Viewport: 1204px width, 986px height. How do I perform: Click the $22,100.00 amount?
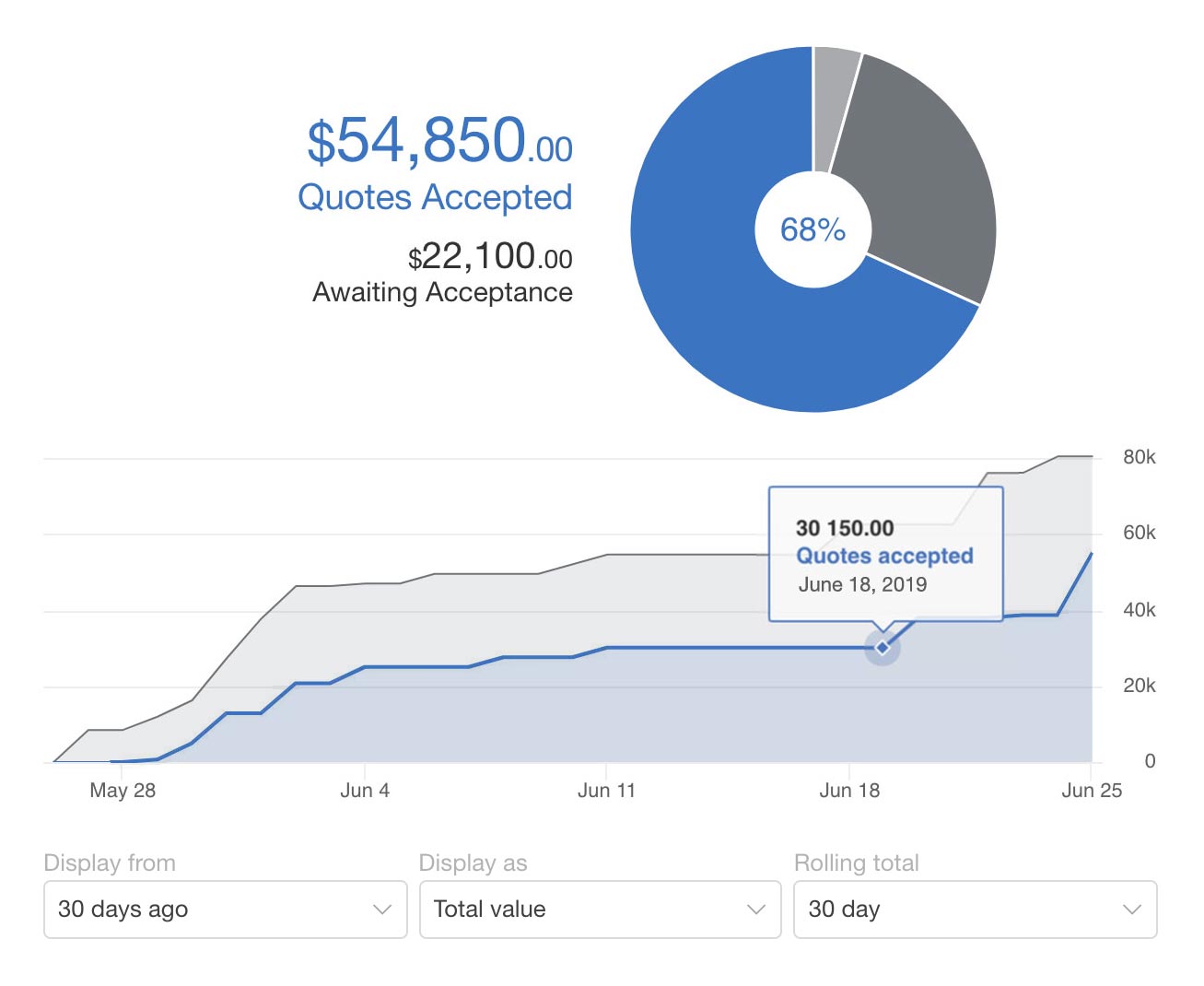pyautogui.click(x=490, y=256)
